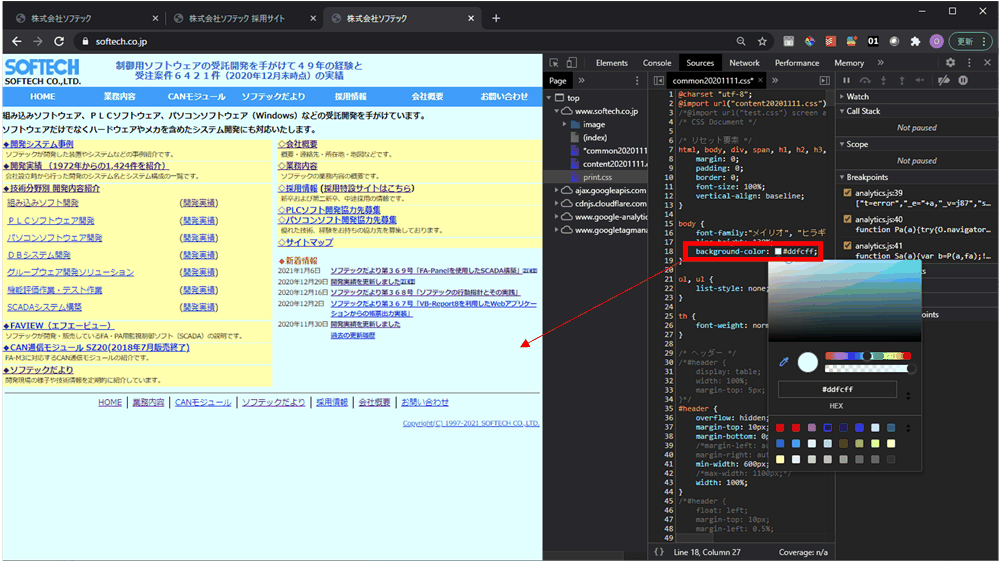1002x562 pixels.
Task: Switch to the 株式会社ソフテック 採用サイト browser tab
Action: point(236,19)
